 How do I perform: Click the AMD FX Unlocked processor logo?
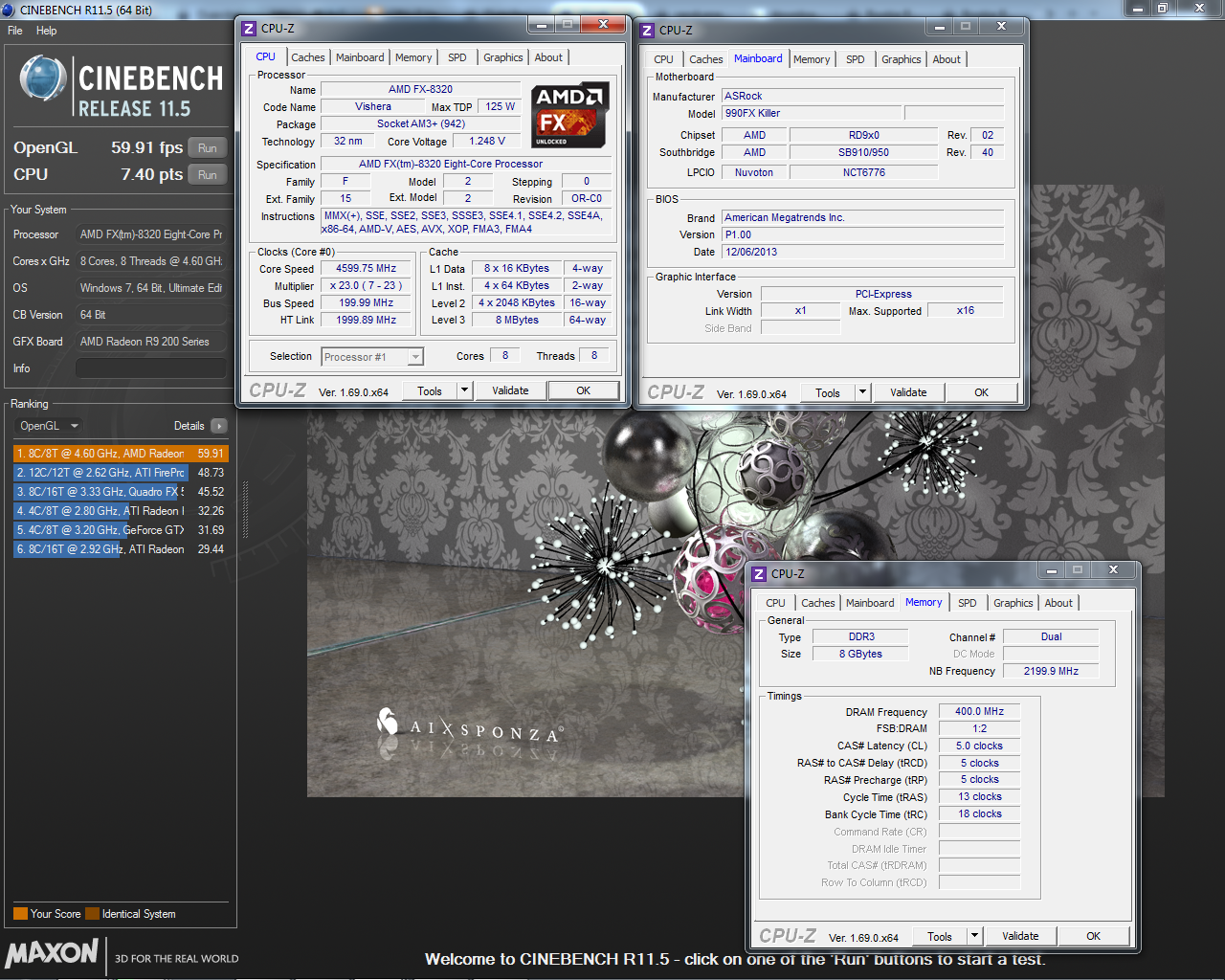pyautogui.click(x=570, y=115)
